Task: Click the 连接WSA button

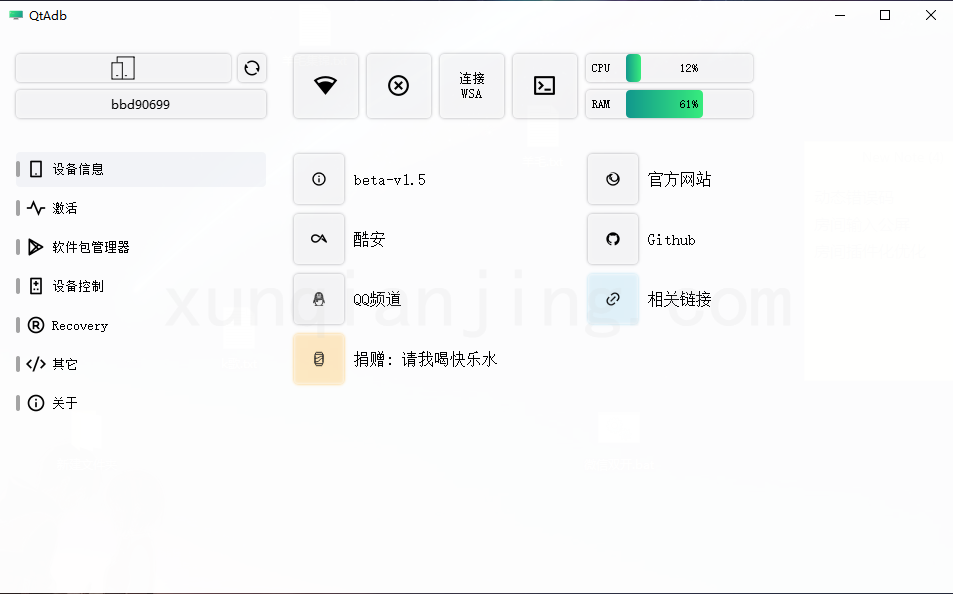Action: [471, 85]
